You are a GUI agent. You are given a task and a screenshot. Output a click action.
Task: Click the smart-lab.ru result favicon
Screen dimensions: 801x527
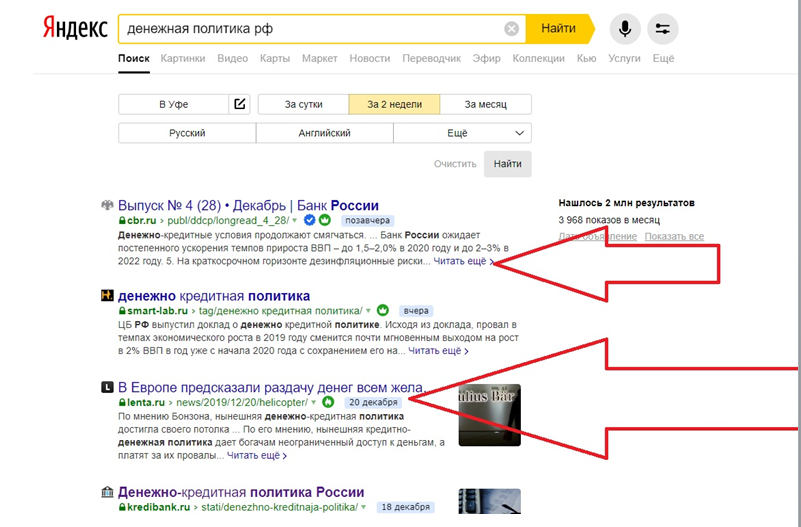[x=107, y=295]
